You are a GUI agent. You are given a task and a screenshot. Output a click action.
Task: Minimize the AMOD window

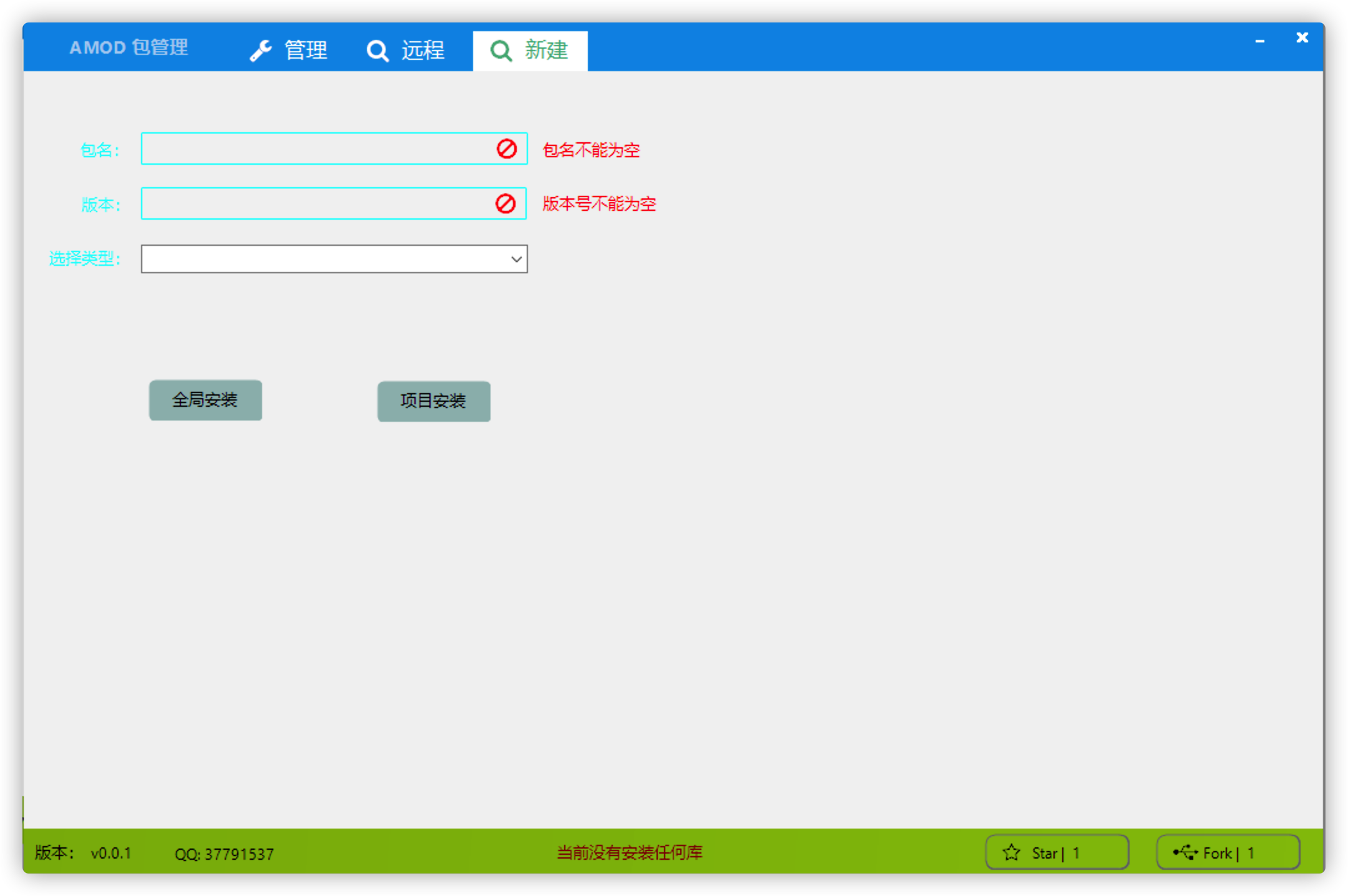[x=1260, y=40]
